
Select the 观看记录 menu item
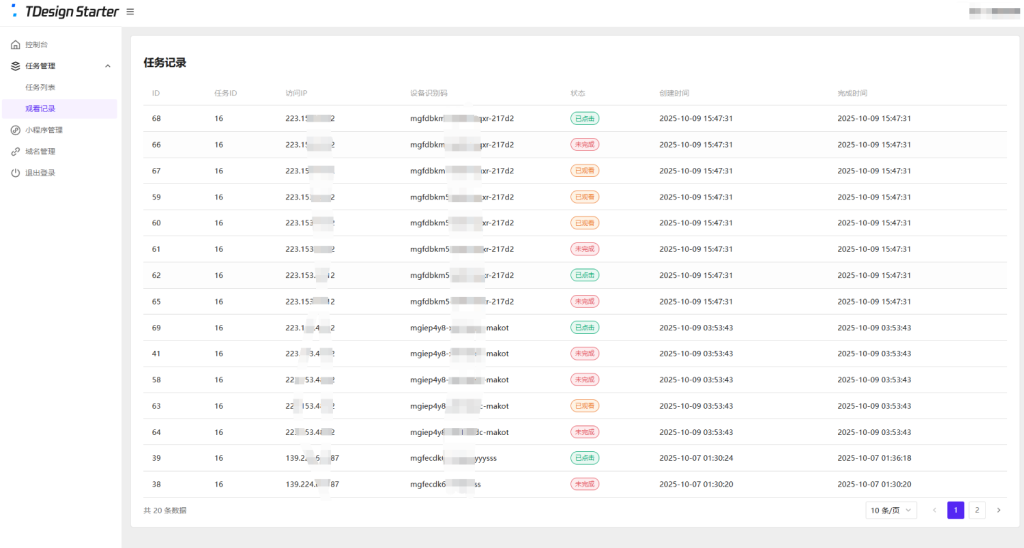pyautogui.click(x=41, y=108)
